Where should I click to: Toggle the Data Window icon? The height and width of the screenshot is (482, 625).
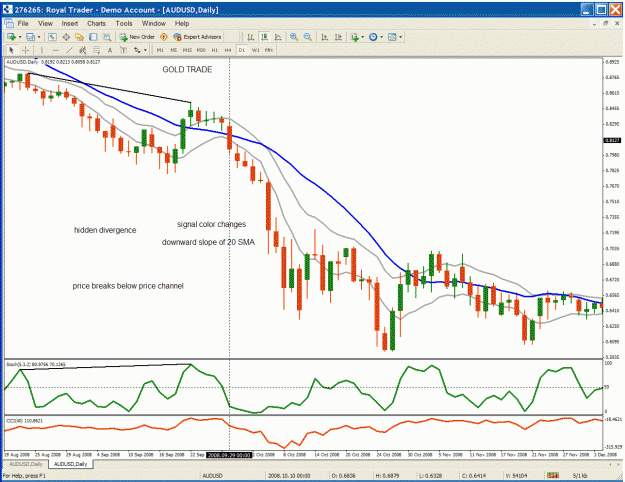pos(66,37)
